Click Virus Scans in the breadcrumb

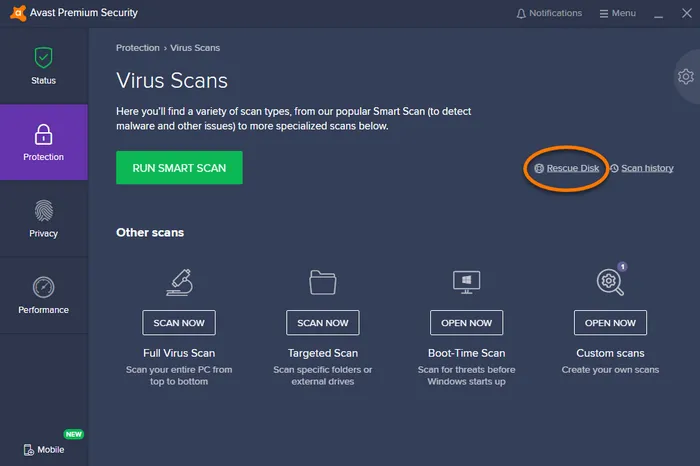[195, 48]
